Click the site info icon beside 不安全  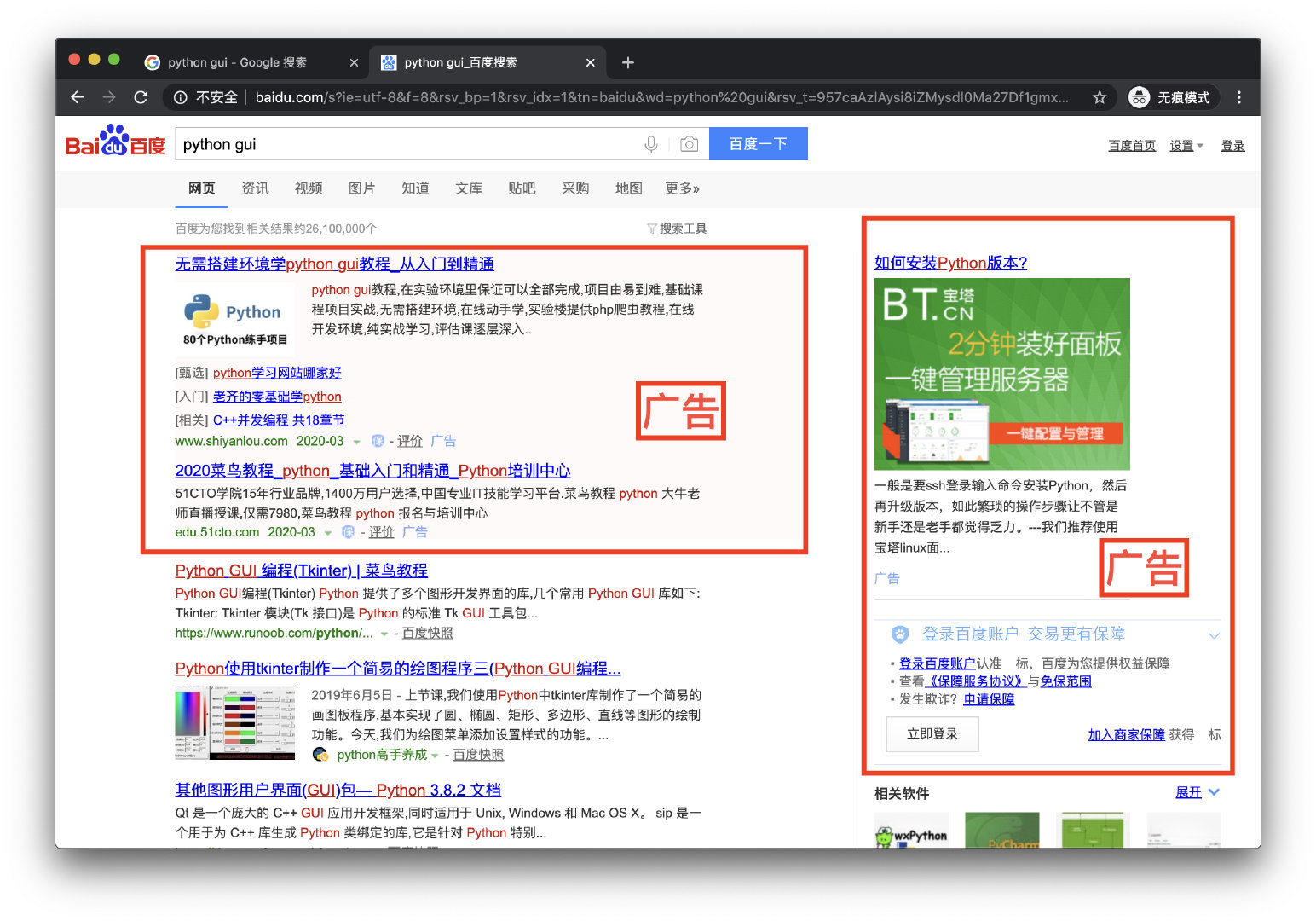(181, 97)
